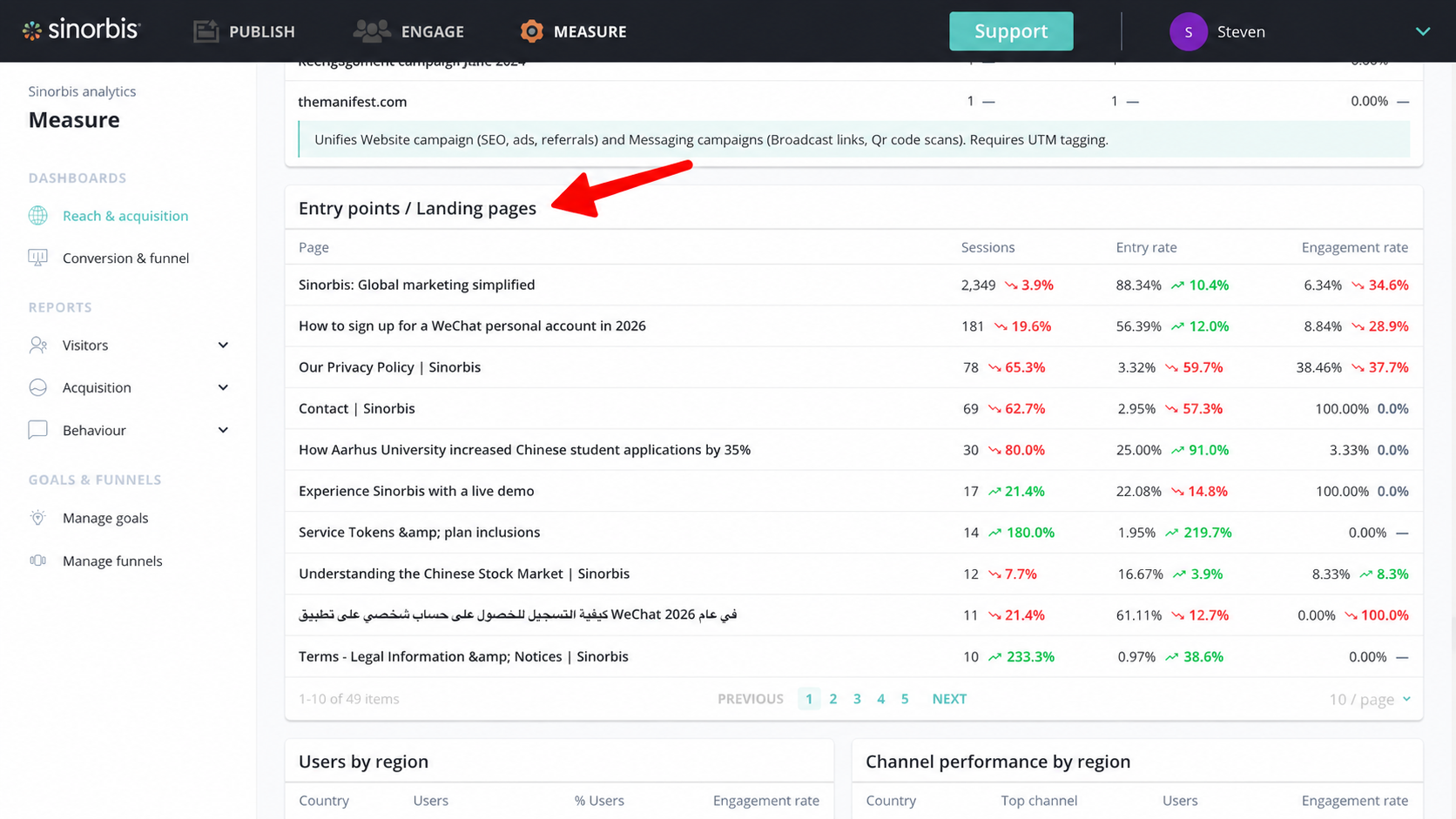The height and width of the screenshot is (819, 1456).
Task: Open Manage funnels in sidebar
Action: click(112, 561)
